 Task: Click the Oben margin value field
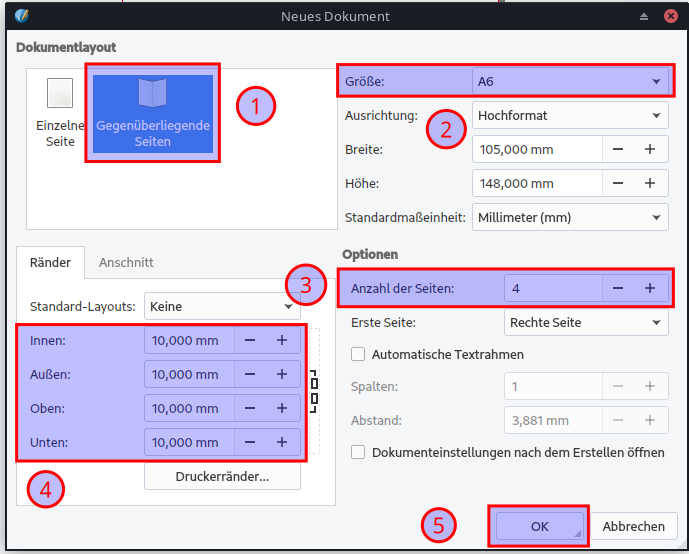pyautogui.click(x=190, y=408)
